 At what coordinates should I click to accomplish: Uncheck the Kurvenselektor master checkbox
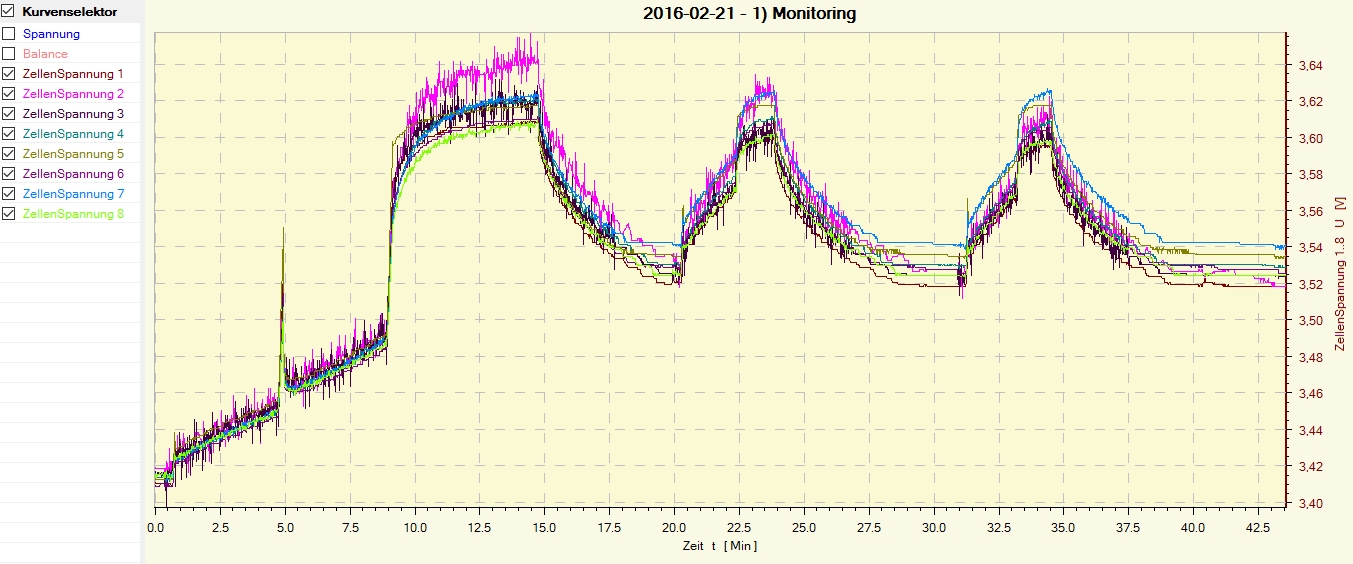(9, 13)
